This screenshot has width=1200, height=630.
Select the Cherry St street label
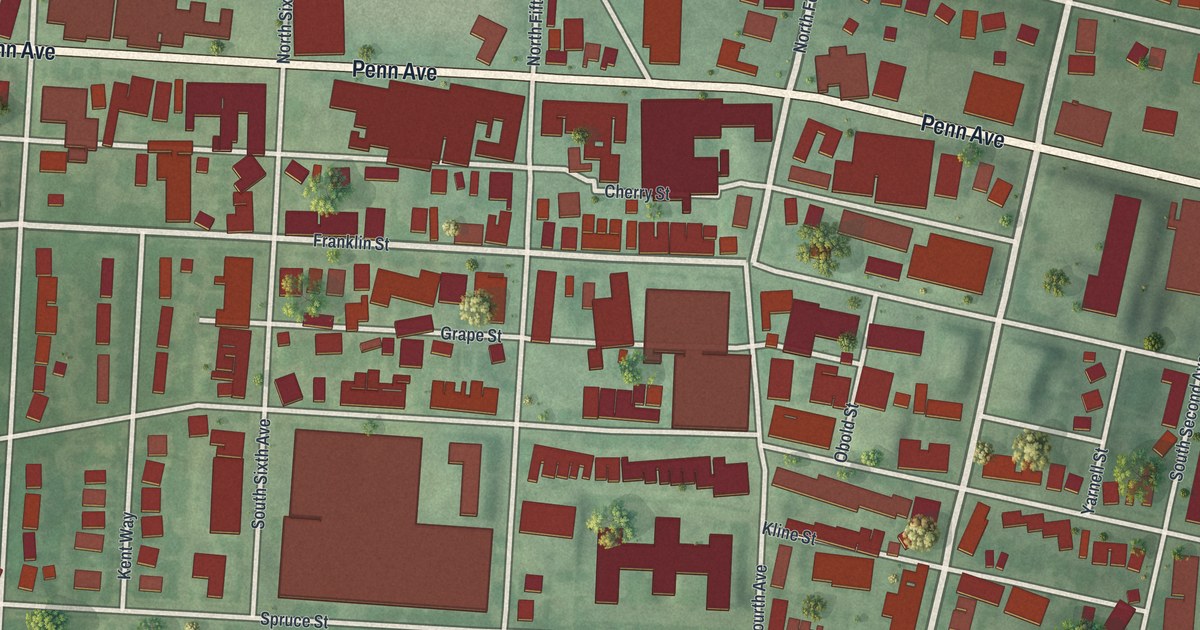(637, 192)
